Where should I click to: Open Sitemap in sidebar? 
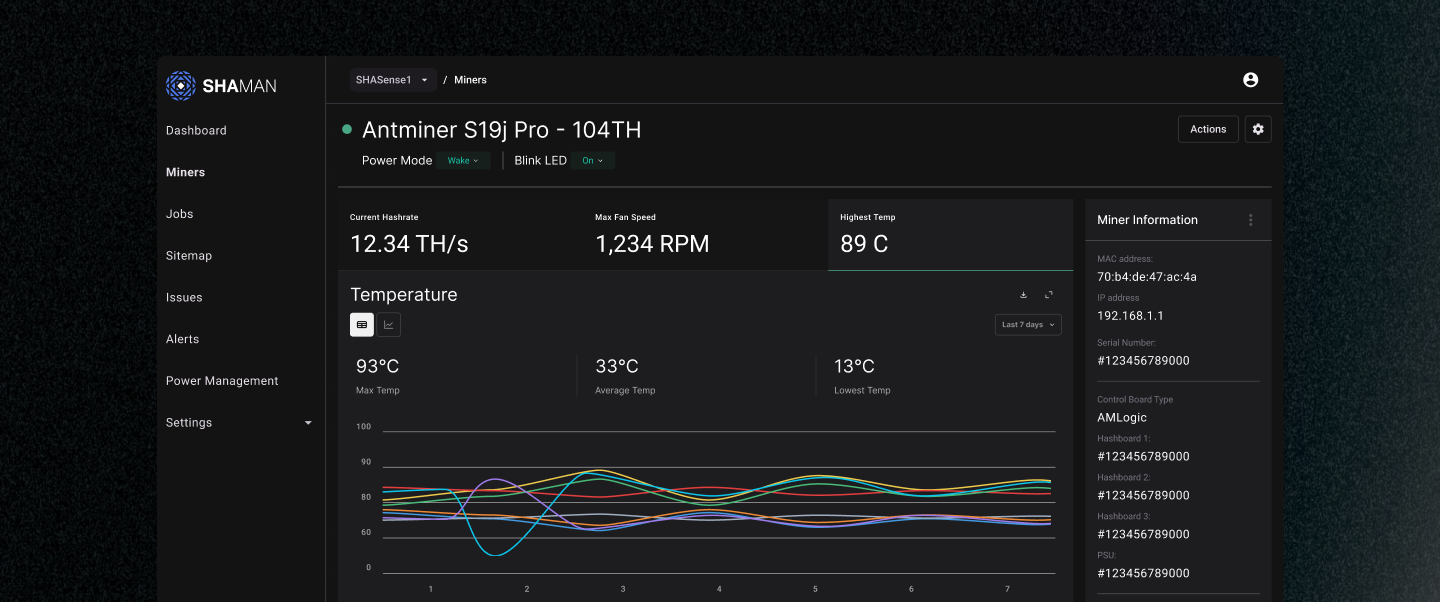point(189,256)
